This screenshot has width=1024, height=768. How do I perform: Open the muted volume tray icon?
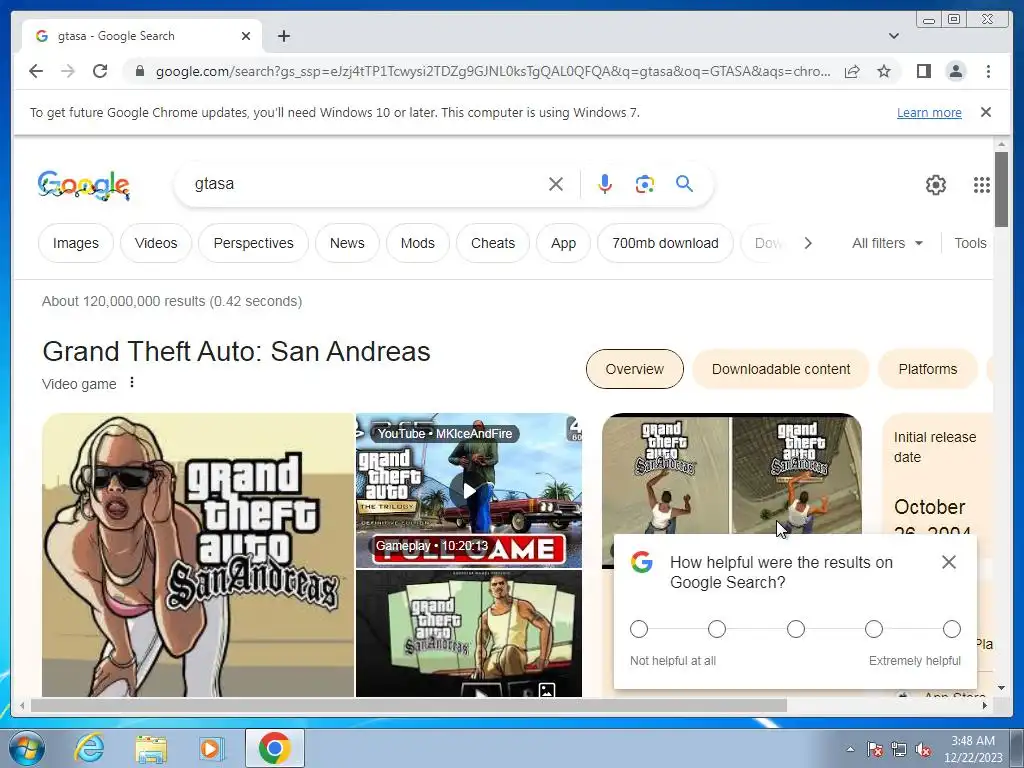click(923, 750)
